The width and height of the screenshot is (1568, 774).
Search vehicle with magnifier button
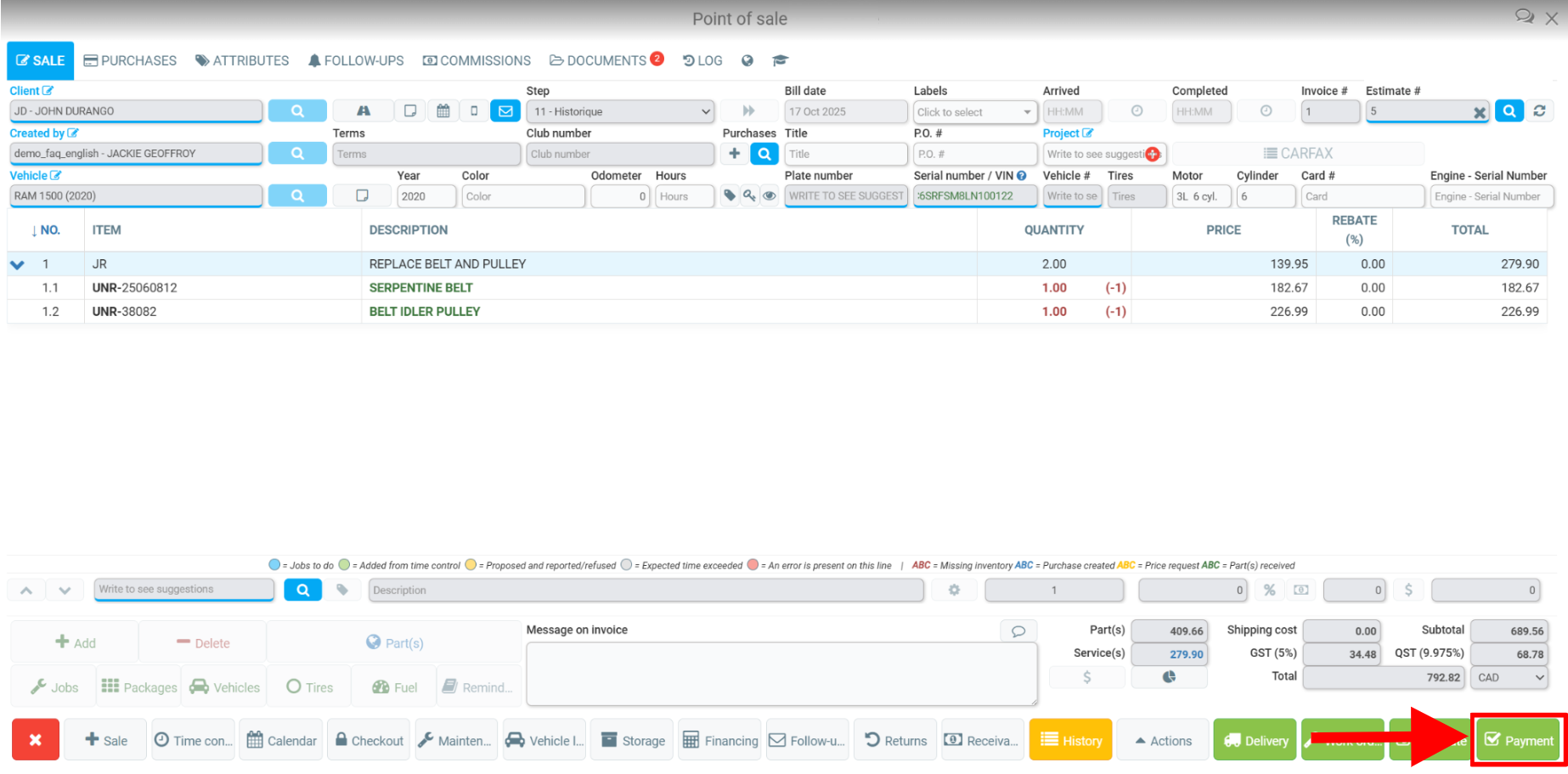pyautogui.click(x=297, y=196)
